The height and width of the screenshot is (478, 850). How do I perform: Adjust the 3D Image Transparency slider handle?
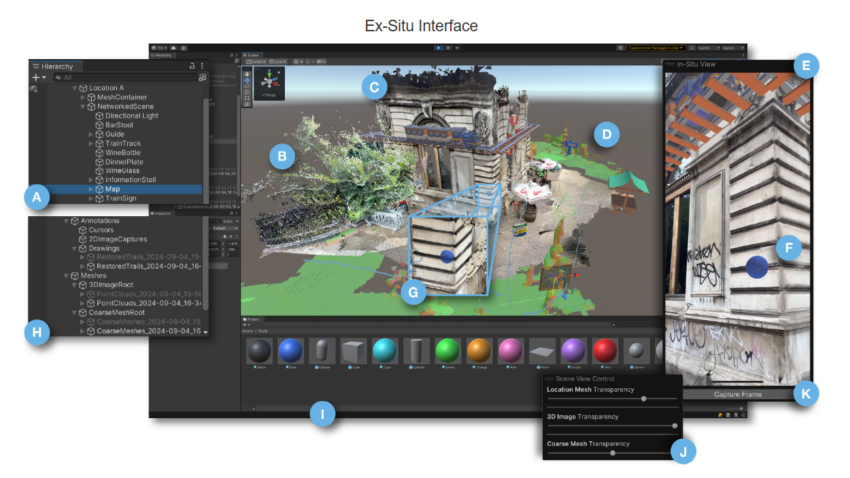pos(674,426)
